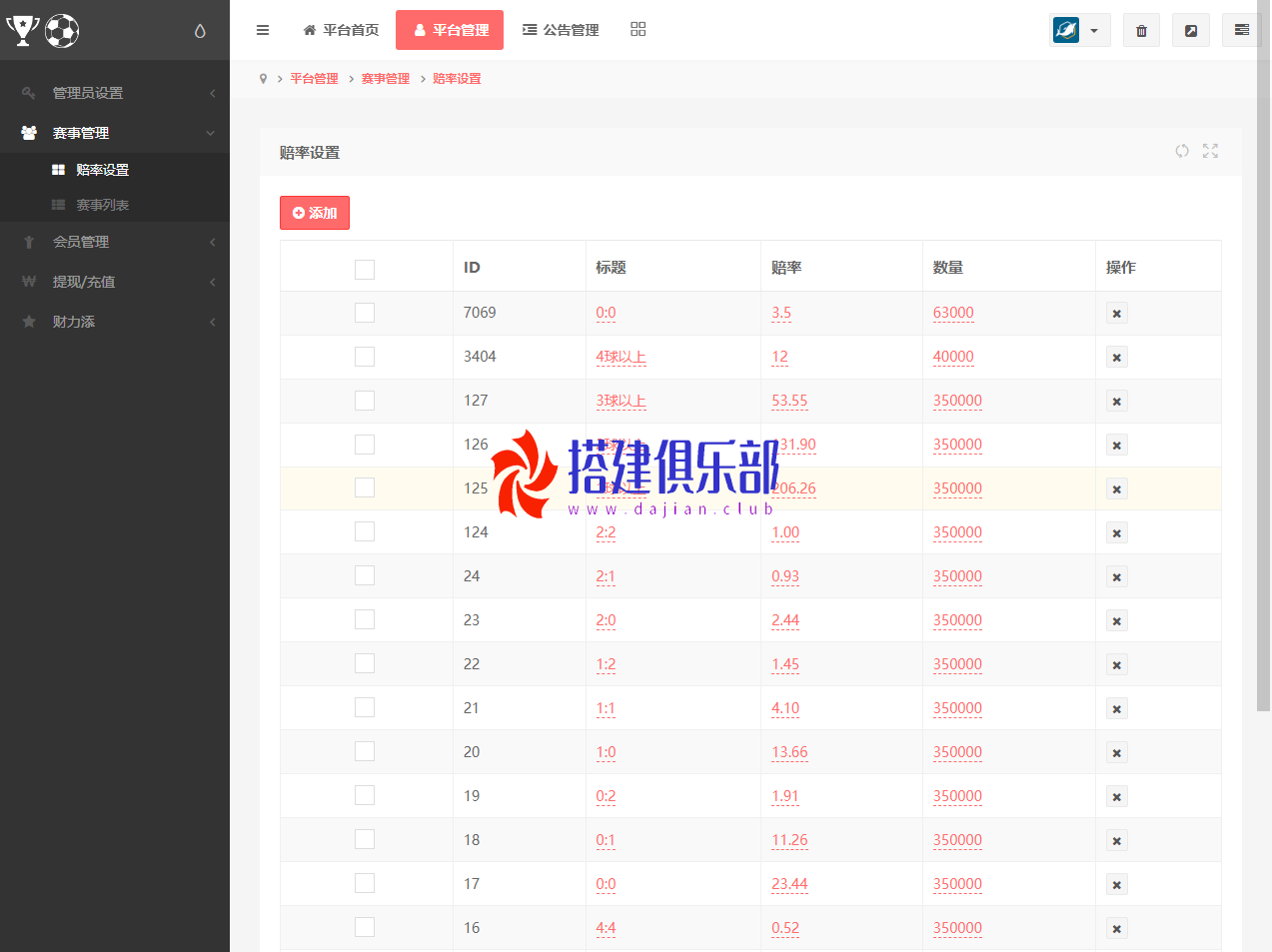Delete row with ID 22
This screenshot has width=1272, height=952.
tap(1117, 665)
